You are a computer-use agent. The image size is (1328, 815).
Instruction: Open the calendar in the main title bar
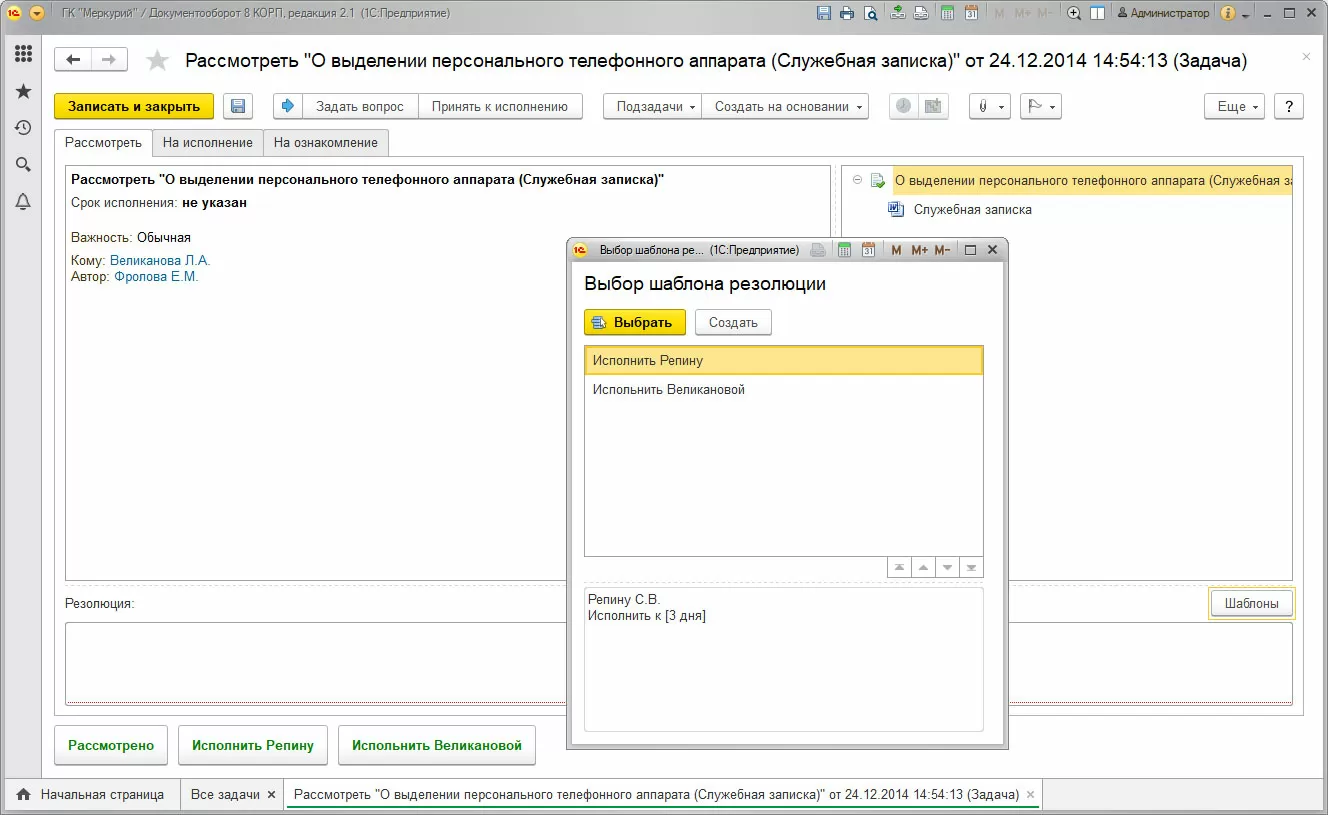[970, 13]
